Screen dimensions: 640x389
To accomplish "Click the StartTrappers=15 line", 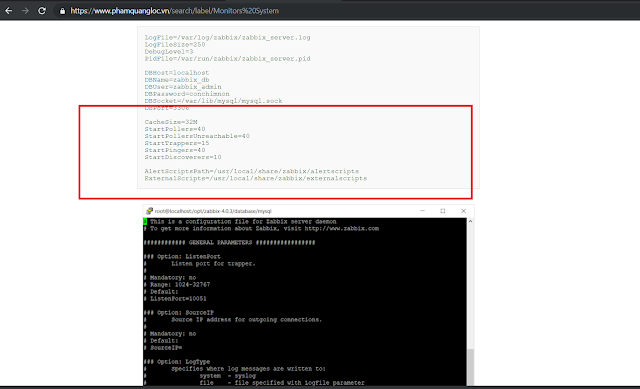I will pos(177,143).
